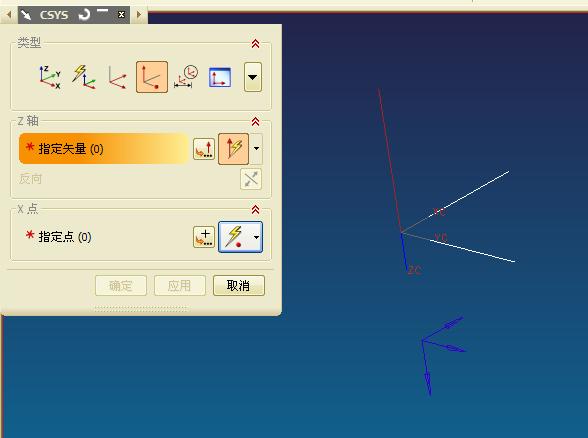This screenshot has height=438, width=588.
Task: Select the Inferred CSYS type with lightning
Action: click(x=84, y=77)
